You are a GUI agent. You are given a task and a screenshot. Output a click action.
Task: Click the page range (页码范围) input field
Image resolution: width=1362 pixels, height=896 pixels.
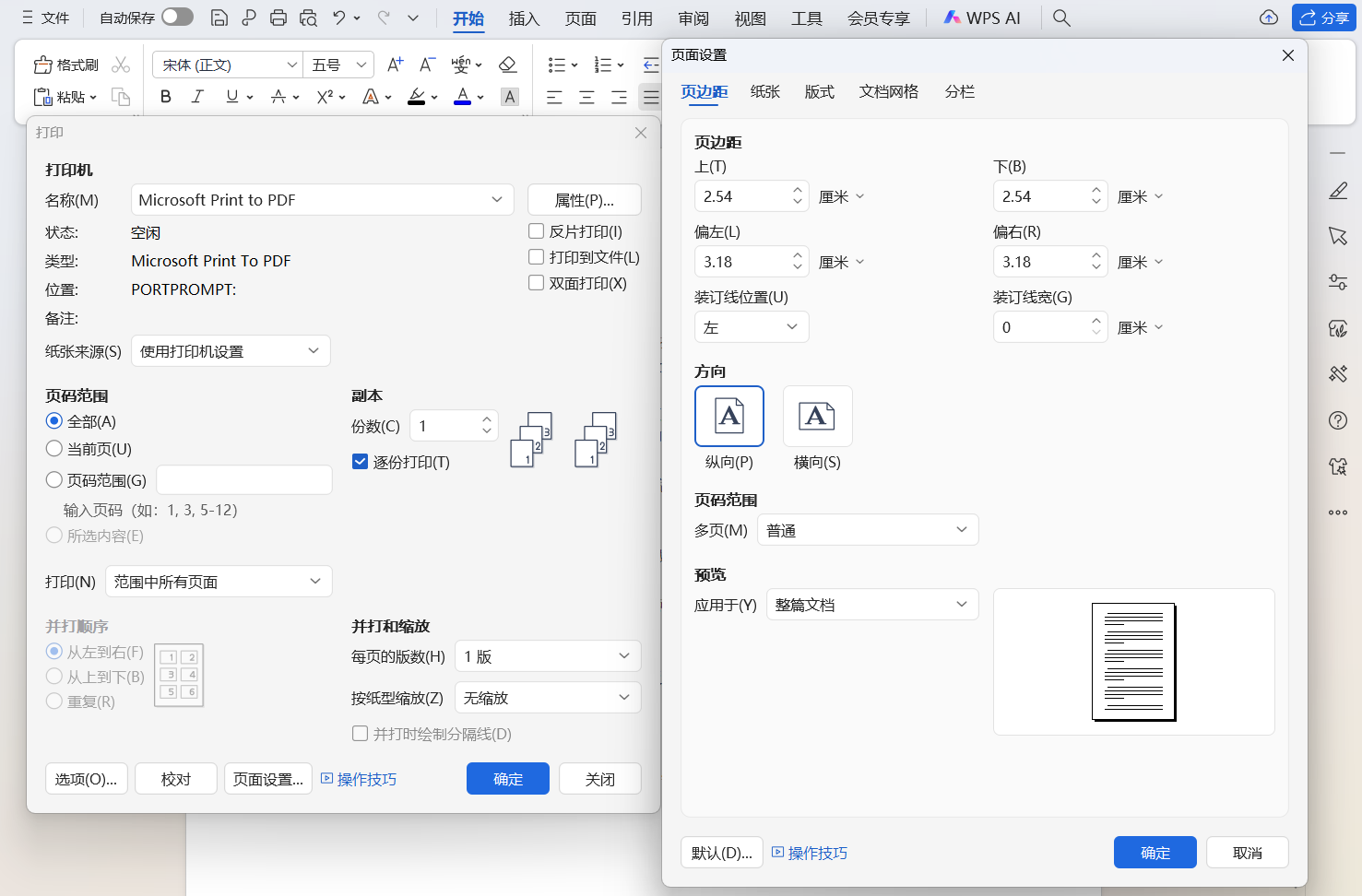244,480
